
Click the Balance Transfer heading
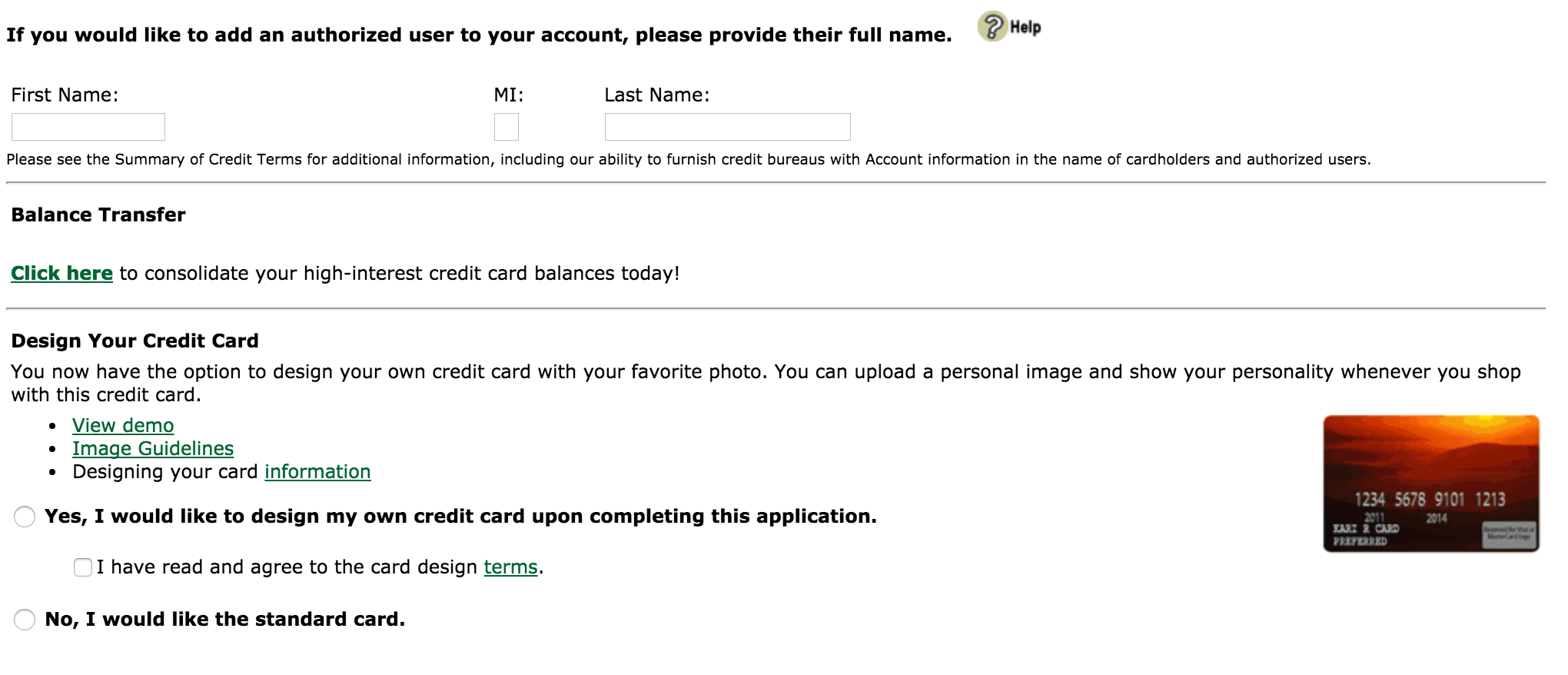(x=98, y=215)
